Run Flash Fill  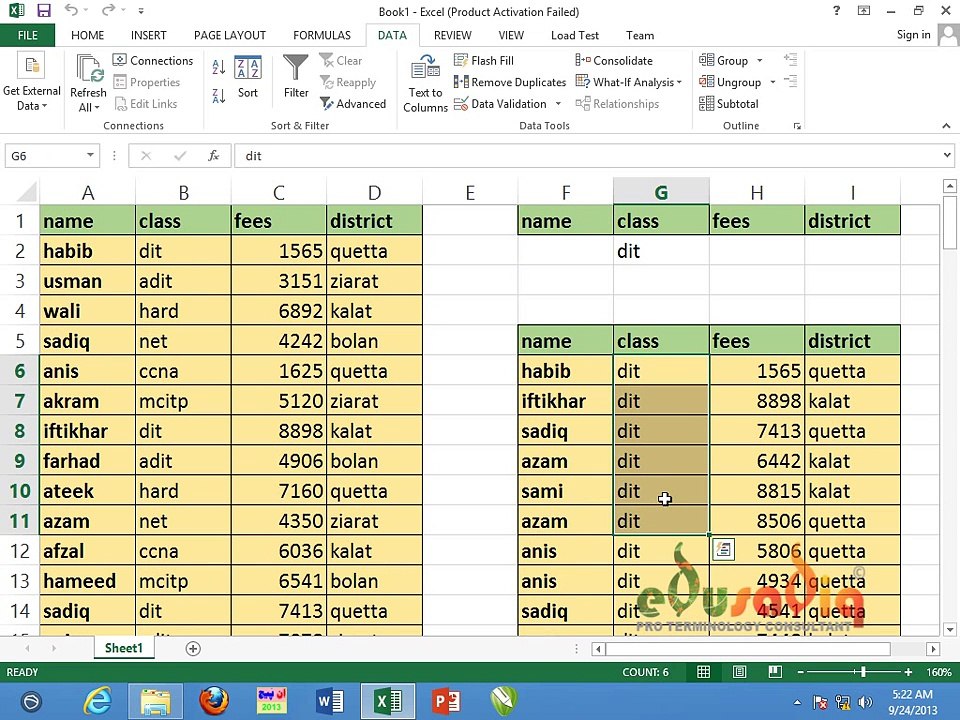tap(484, 60)
